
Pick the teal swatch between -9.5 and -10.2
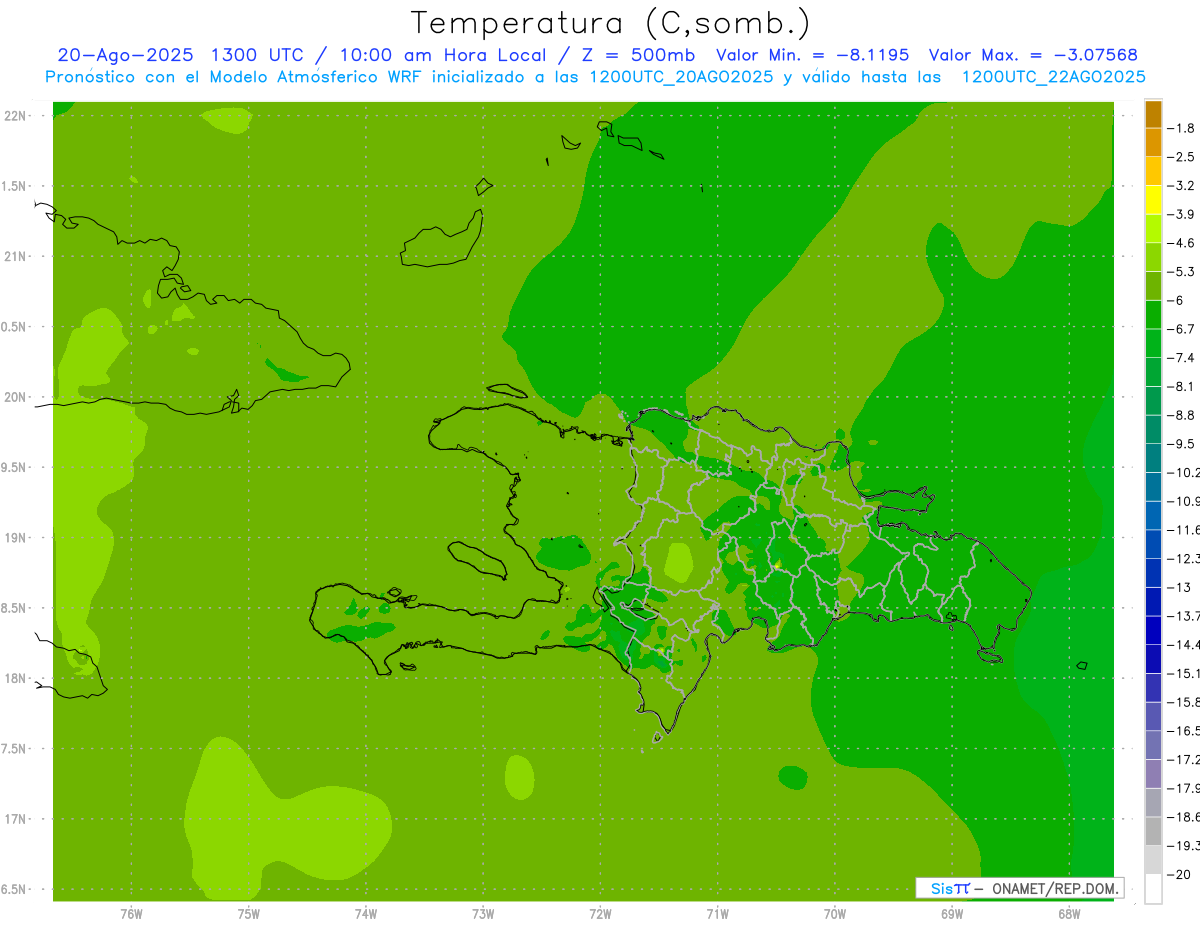pos(1153,458)
